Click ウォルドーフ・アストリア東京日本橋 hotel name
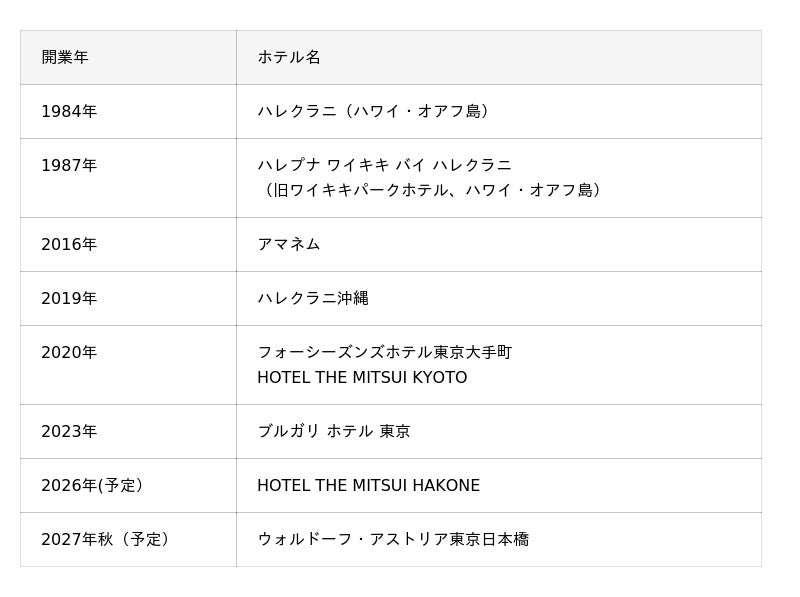800x597 pixels. coord(393,539)
